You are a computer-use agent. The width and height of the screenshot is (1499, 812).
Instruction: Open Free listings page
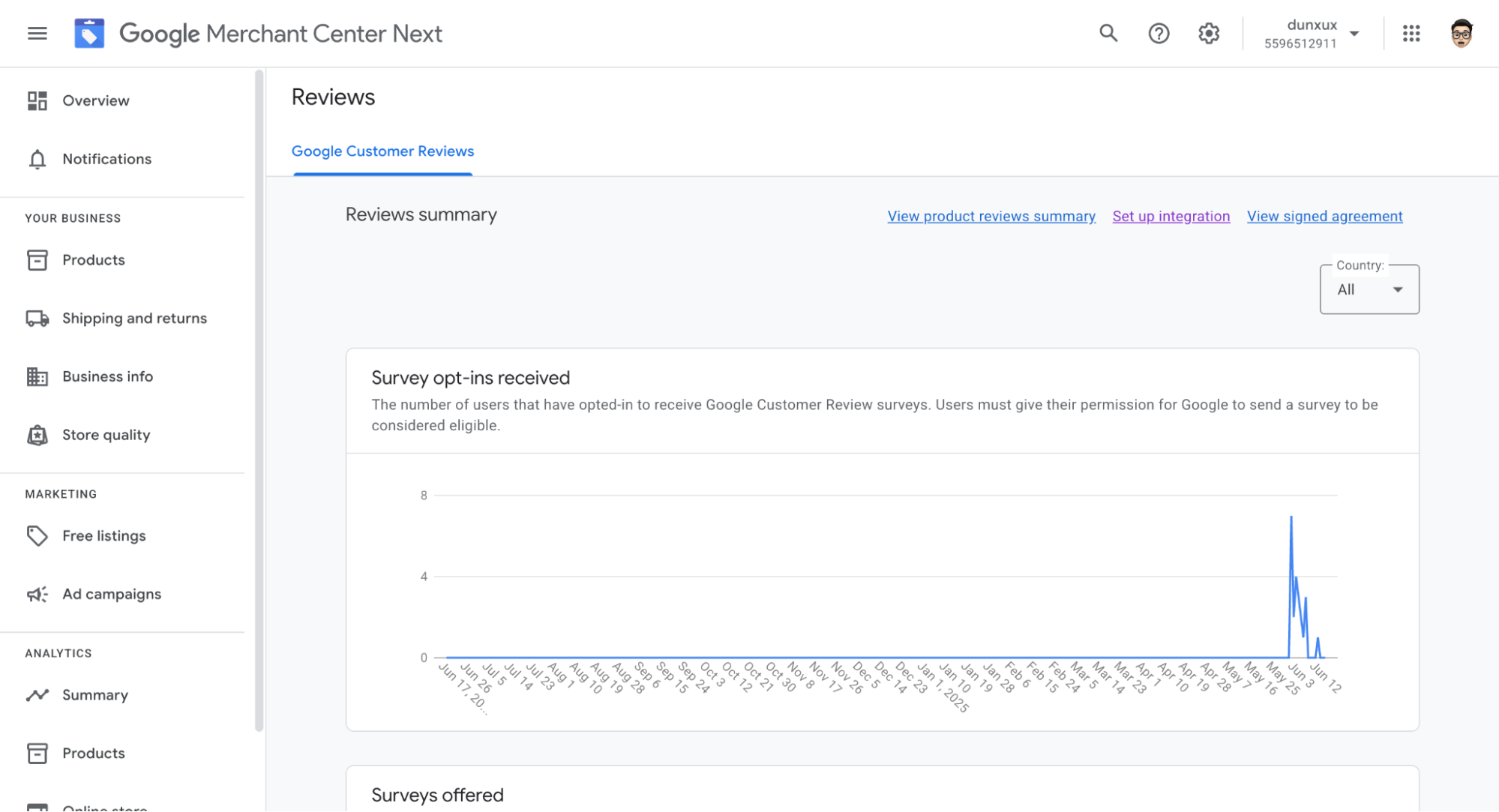pyautogui.click(x=103, y=535)
